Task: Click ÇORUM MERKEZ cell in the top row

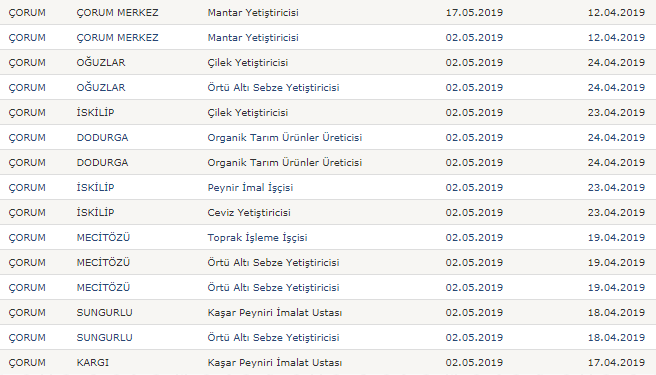Action: [117, 13]
